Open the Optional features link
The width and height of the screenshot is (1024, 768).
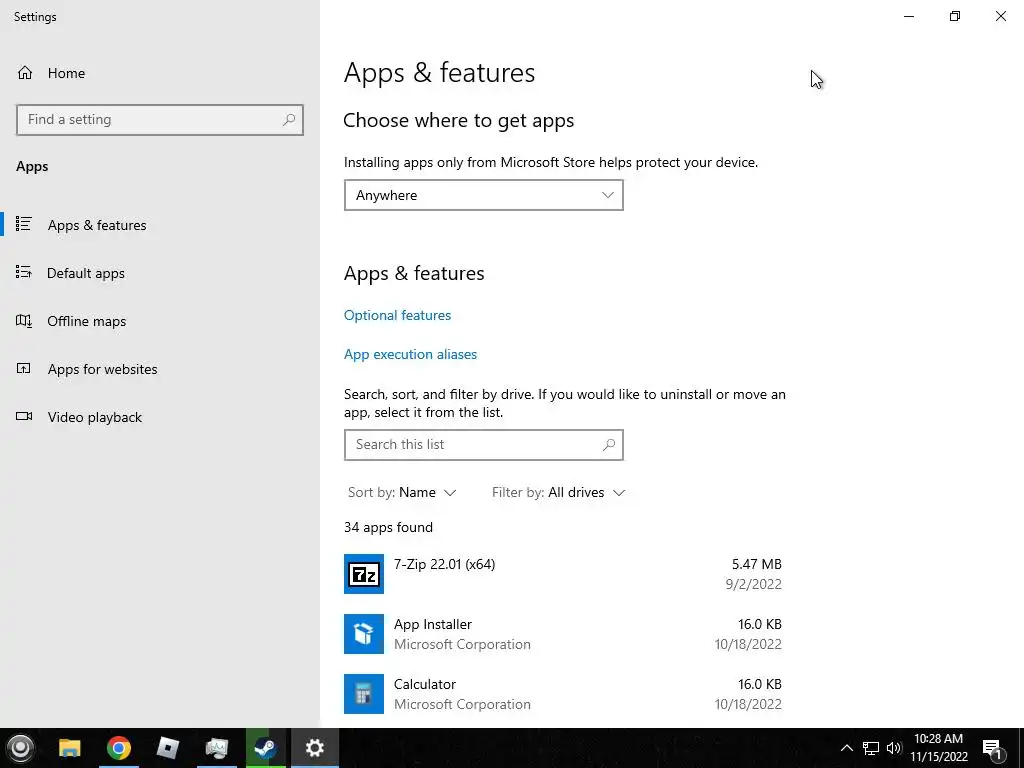point(397,315)
